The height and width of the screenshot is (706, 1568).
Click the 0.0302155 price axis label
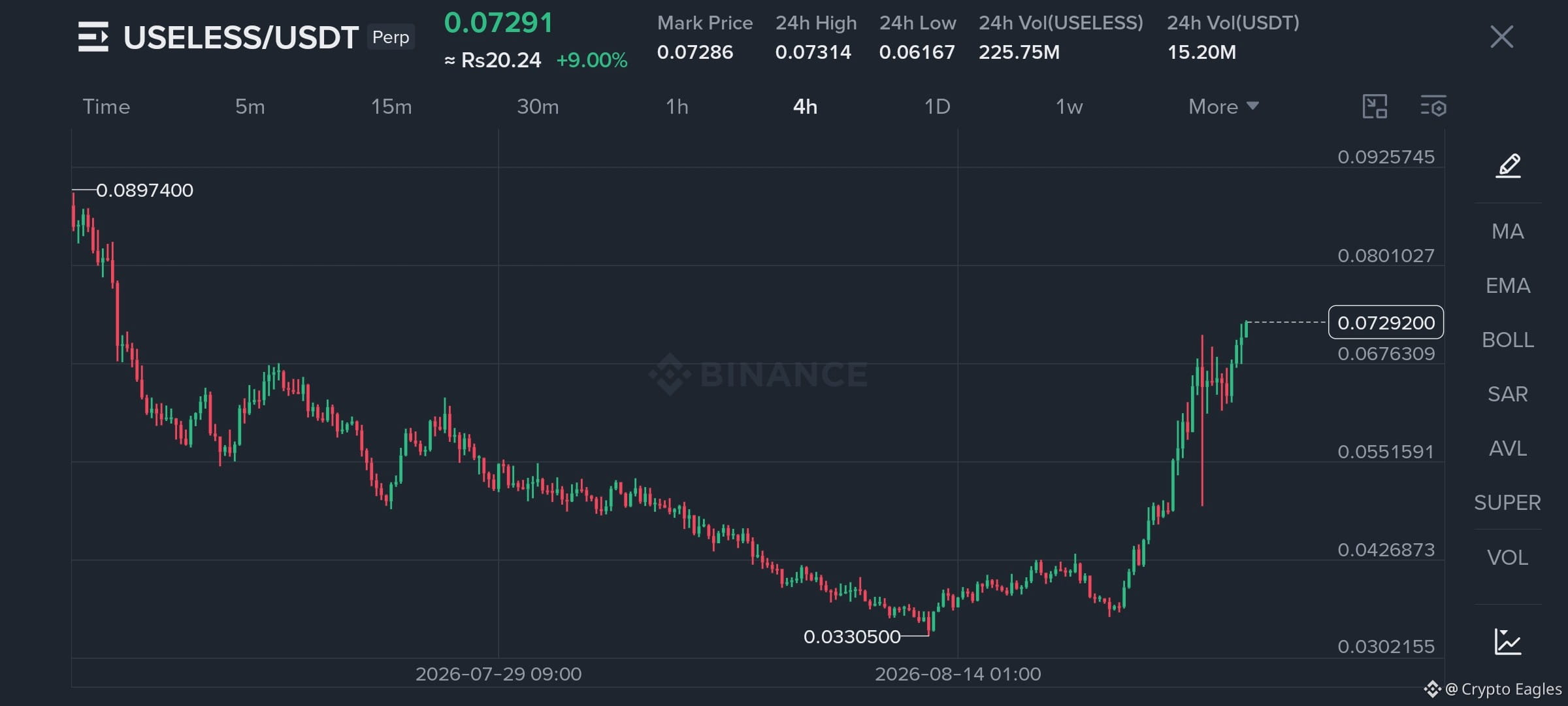point(1386,647)
